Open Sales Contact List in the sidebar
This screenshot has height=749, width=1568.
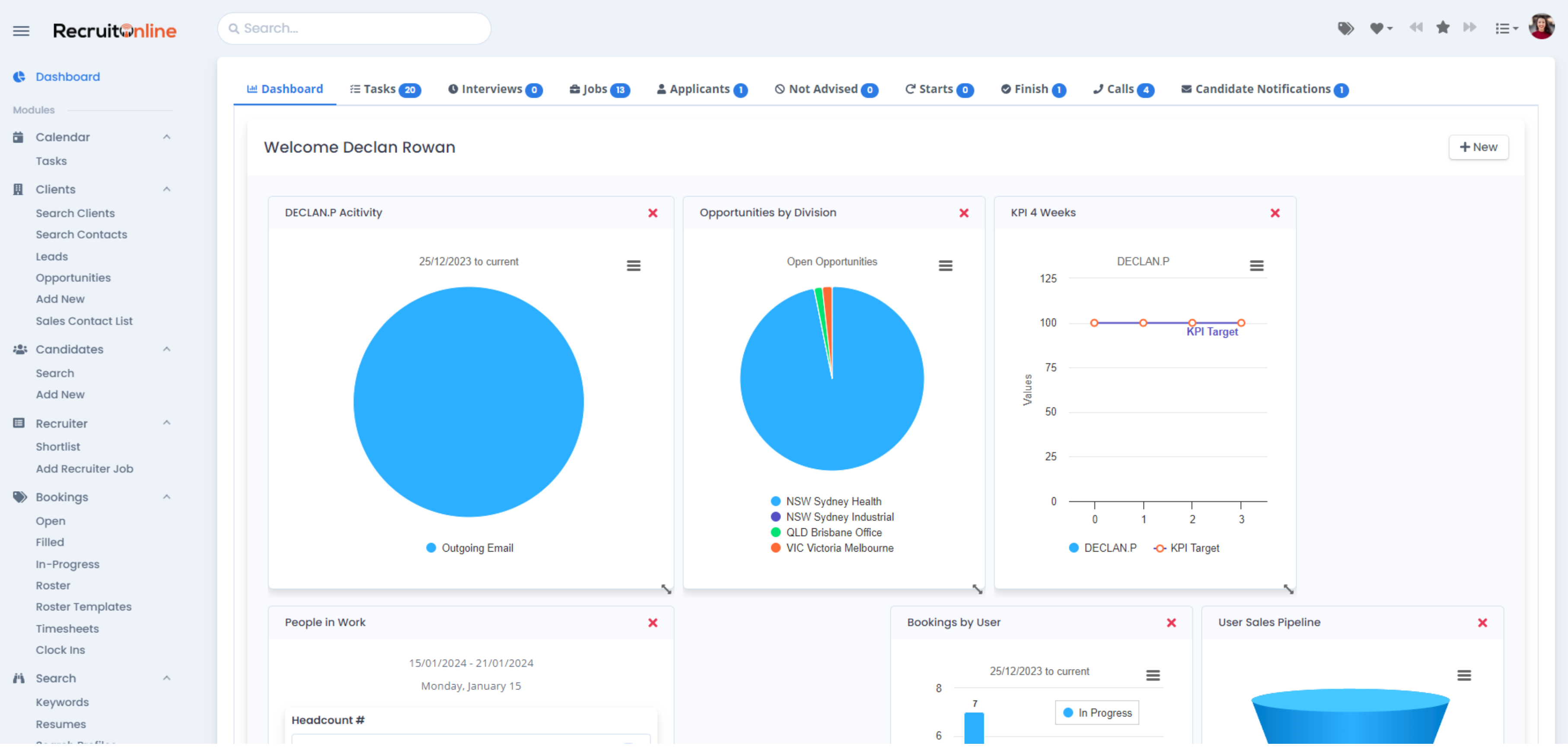[x=84, y=321]
